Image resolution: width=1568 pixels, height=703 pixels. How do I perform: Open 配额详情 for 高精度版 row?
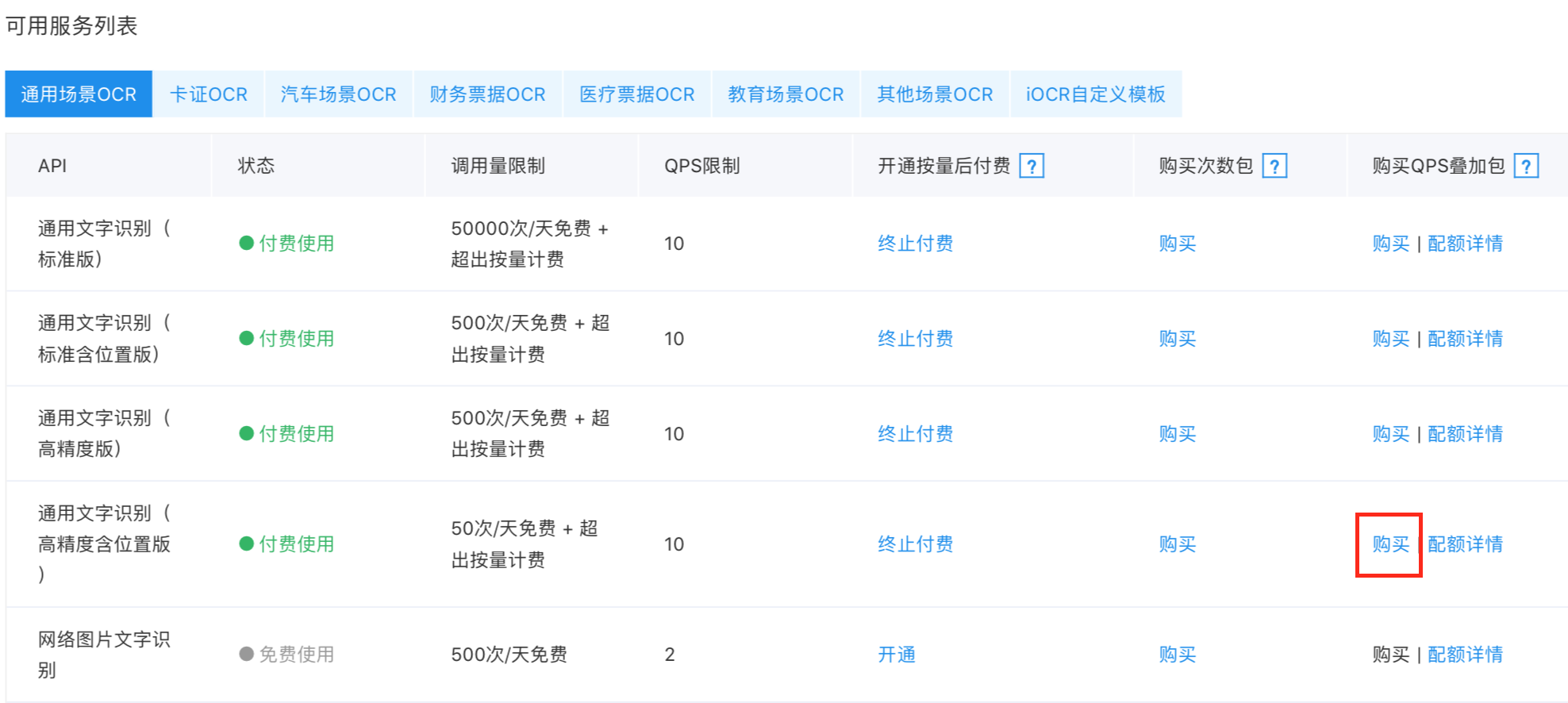click(x=1466, y=434)
